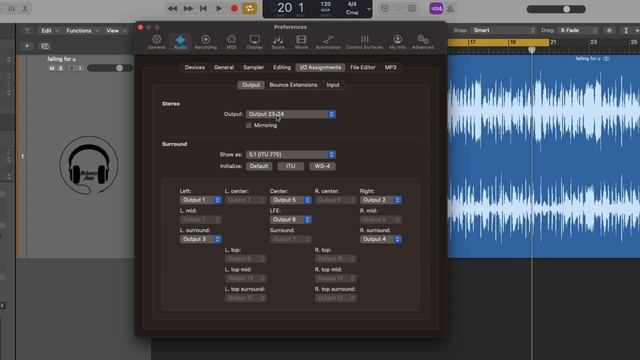This screenshot has height=360, width=640.
Task: Click the yellow cycle range in ruler
Action: click(x=498, y=42)
